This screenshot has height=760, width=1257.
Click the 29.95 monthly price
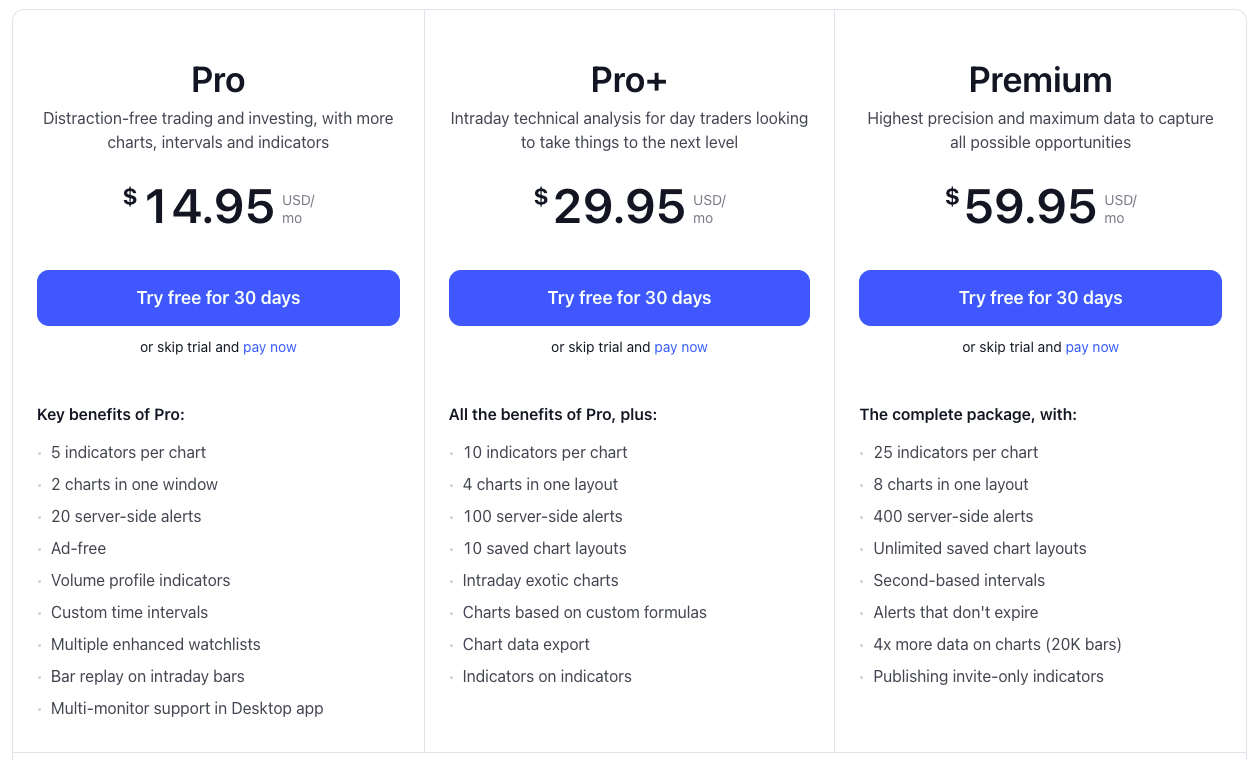629,207
